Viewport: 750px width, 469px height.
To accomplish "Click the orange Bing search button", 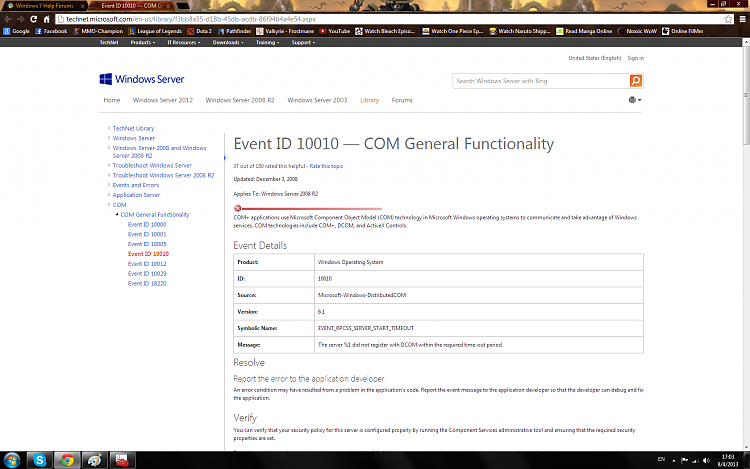I will pyautogui.click(x=636, y=81).
